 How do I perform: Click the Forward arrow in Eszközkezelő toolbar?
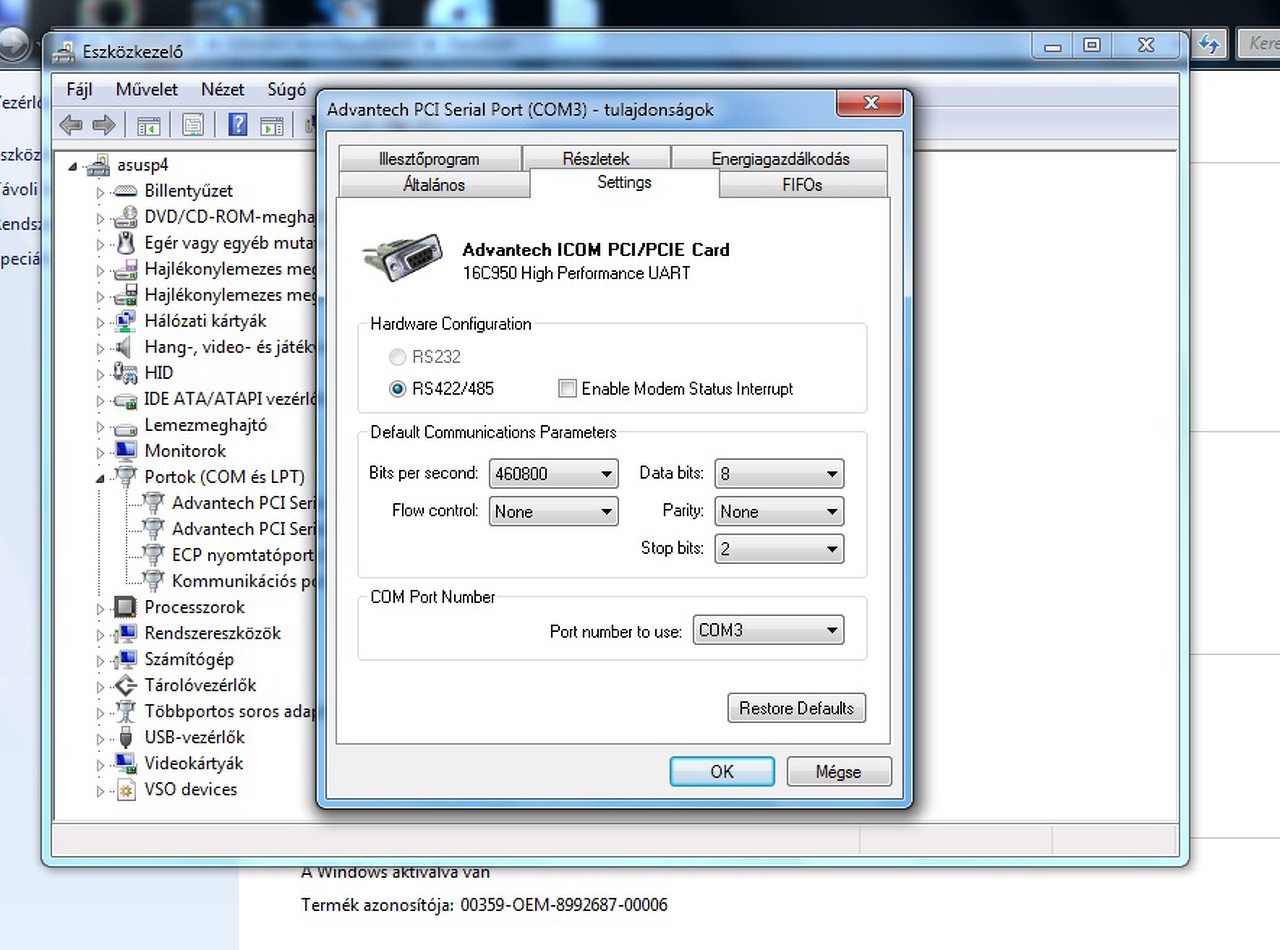tap(103, 125)
